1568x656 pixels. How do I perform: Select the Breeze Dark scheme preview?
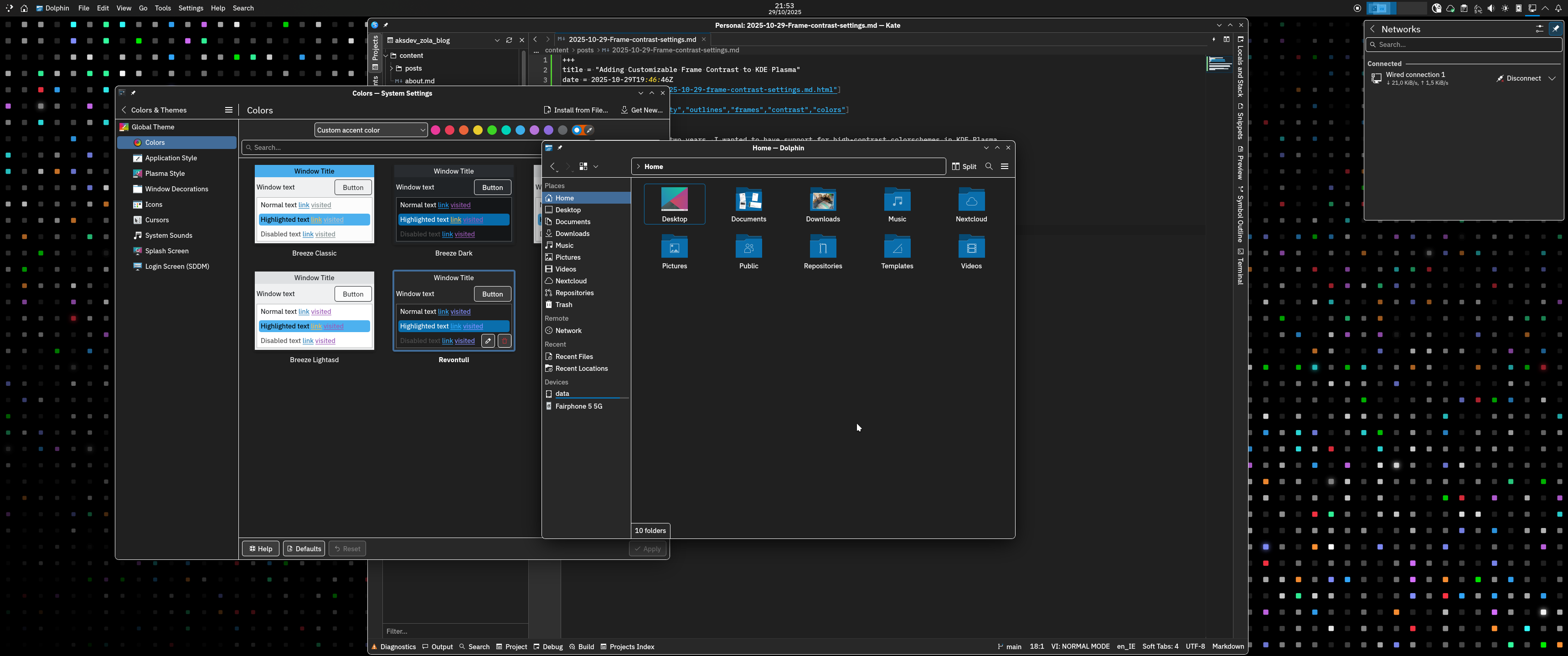pos(454,210)
